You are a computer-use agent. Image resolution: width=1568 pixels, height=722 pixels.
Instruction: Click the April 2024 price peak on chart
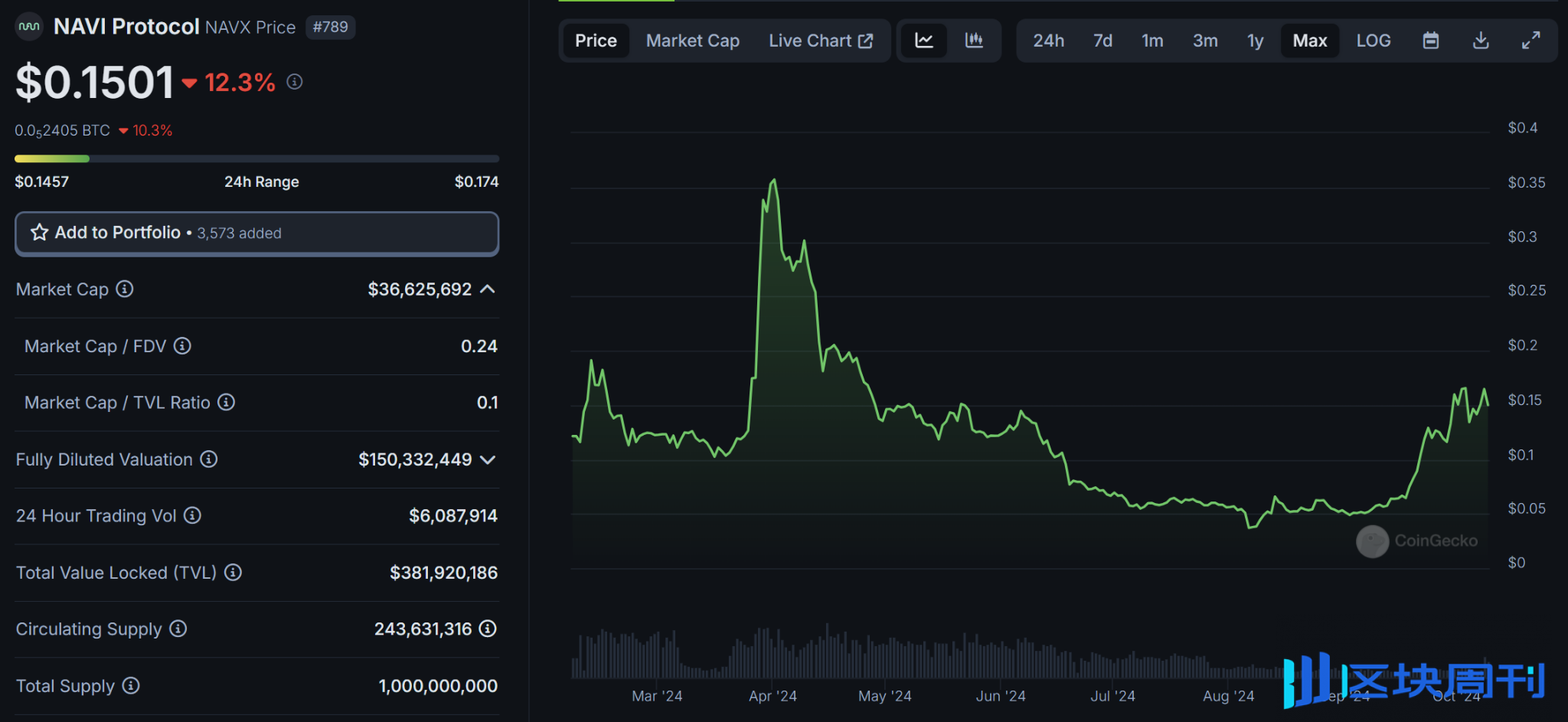click(774, 181)
